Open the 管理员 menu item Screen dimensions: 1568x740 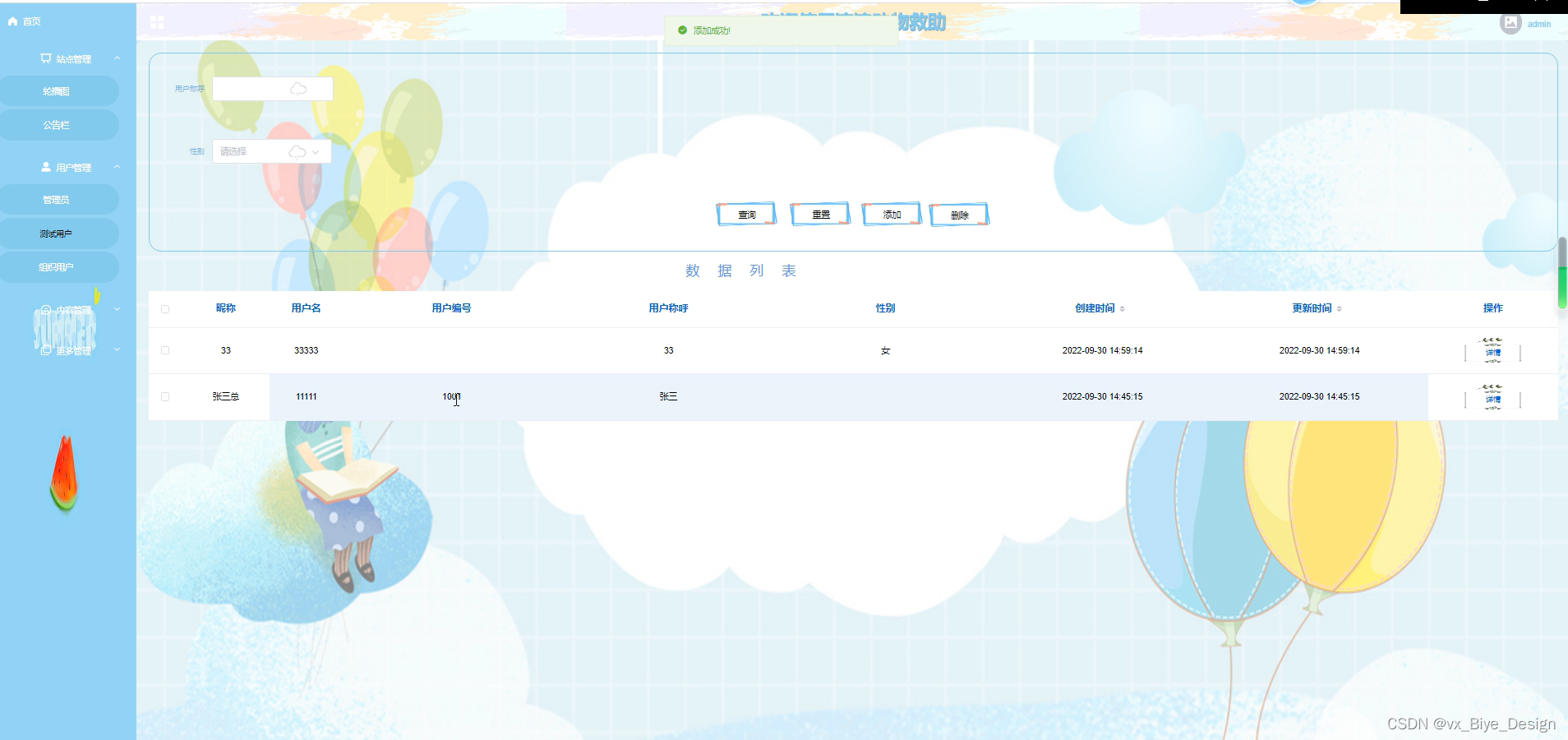[57, 200]
